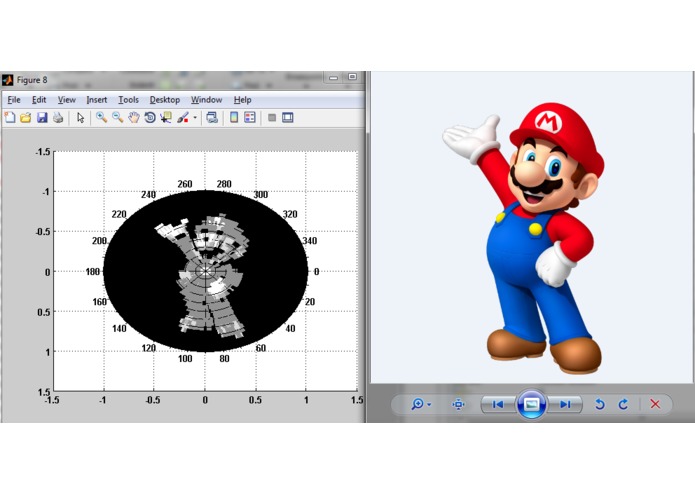Click the 160 polar angle label
This screenshot has height=494, width=695.
[x=99, y=302]
